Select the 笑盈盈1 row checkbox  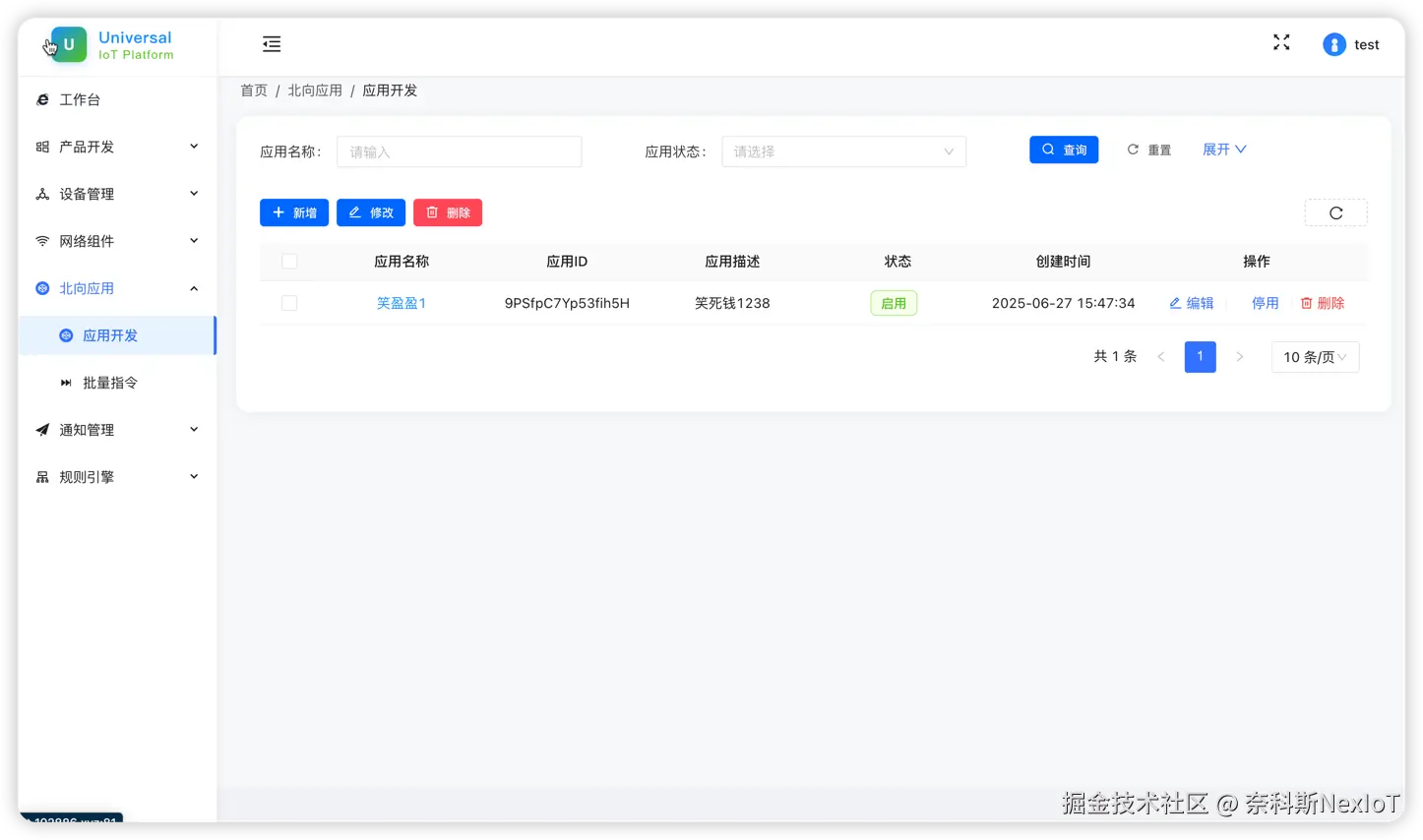pyautogui.click(x=289, y=303)
